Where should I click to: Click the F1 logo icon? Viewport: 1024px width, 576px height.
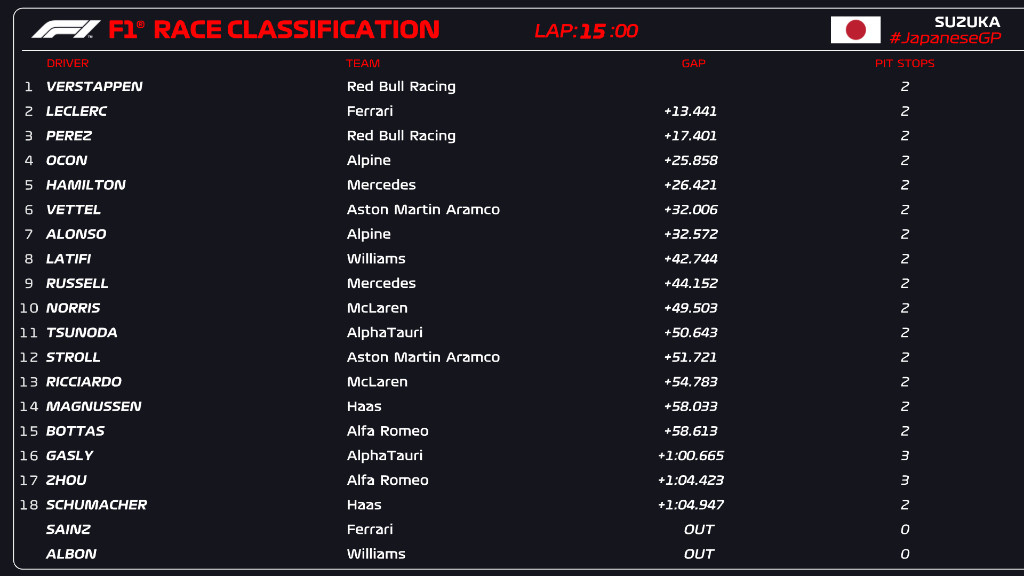(x=66, y=29)
